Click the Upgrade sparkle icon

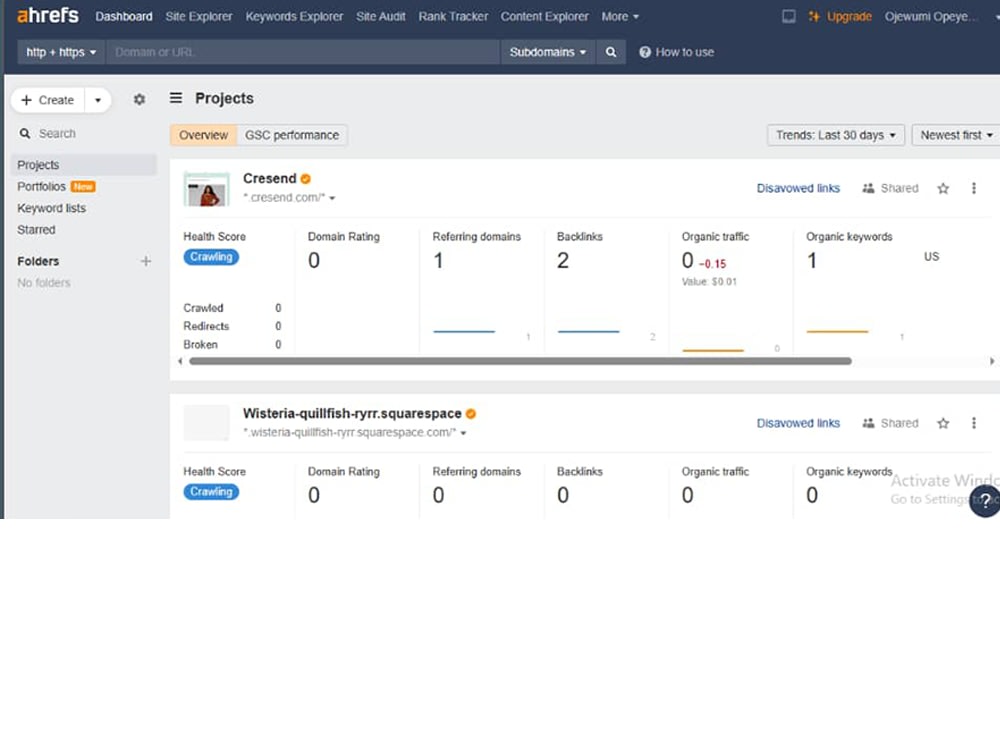click(814, 17)
